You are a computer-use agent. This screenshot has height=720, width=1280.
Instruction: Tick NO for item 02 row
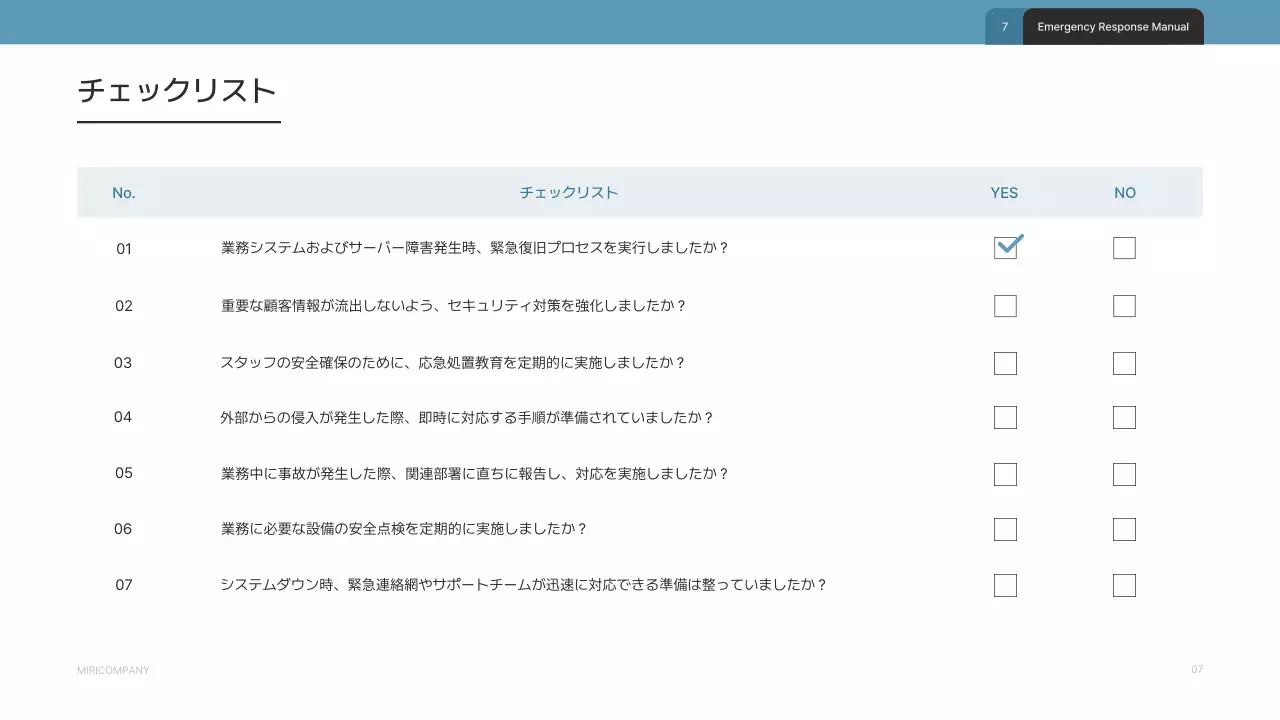pyautogui.click(x=1124, y=306)
